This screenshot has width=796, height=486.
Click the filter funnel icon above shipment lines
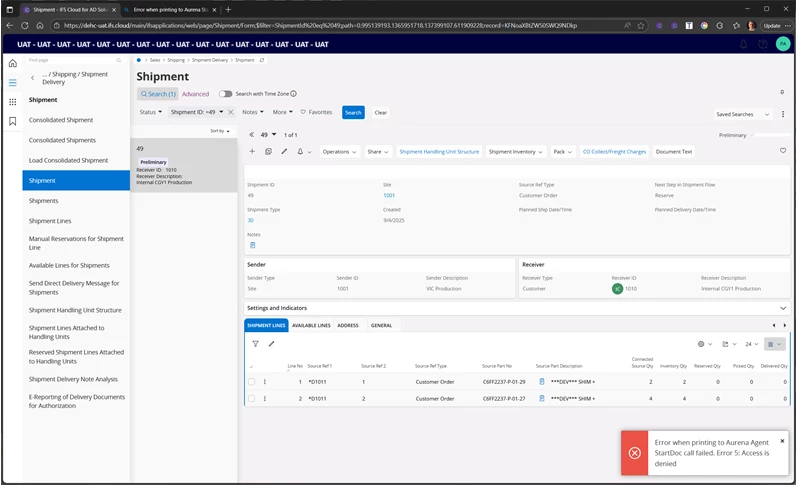click(255, 344)
